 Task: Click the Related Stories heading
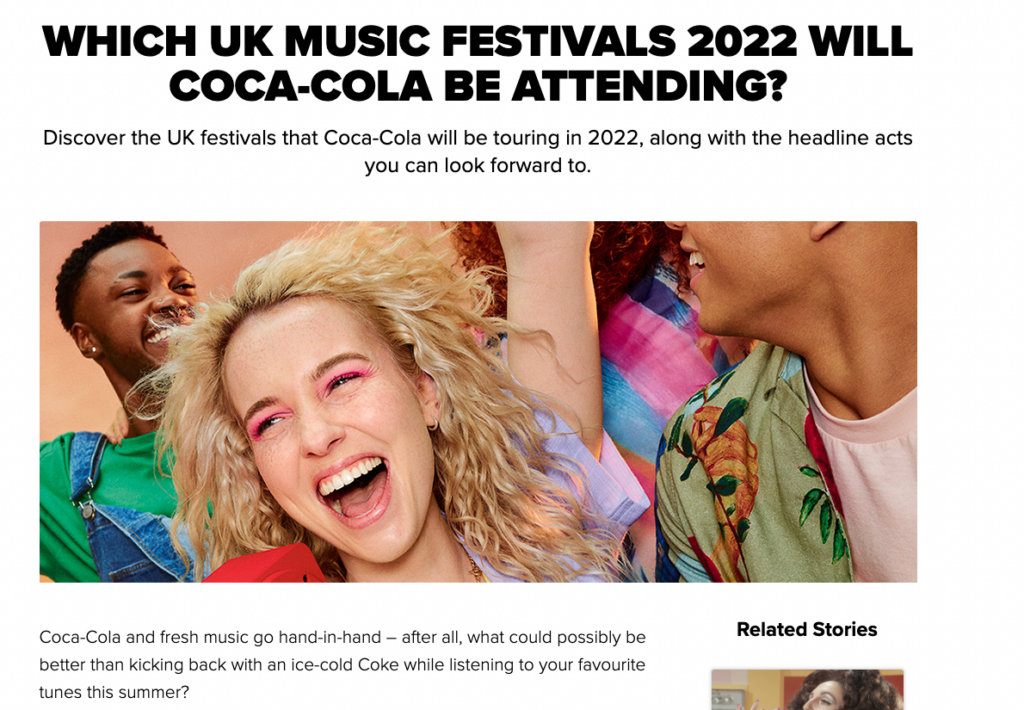point(807,629)
